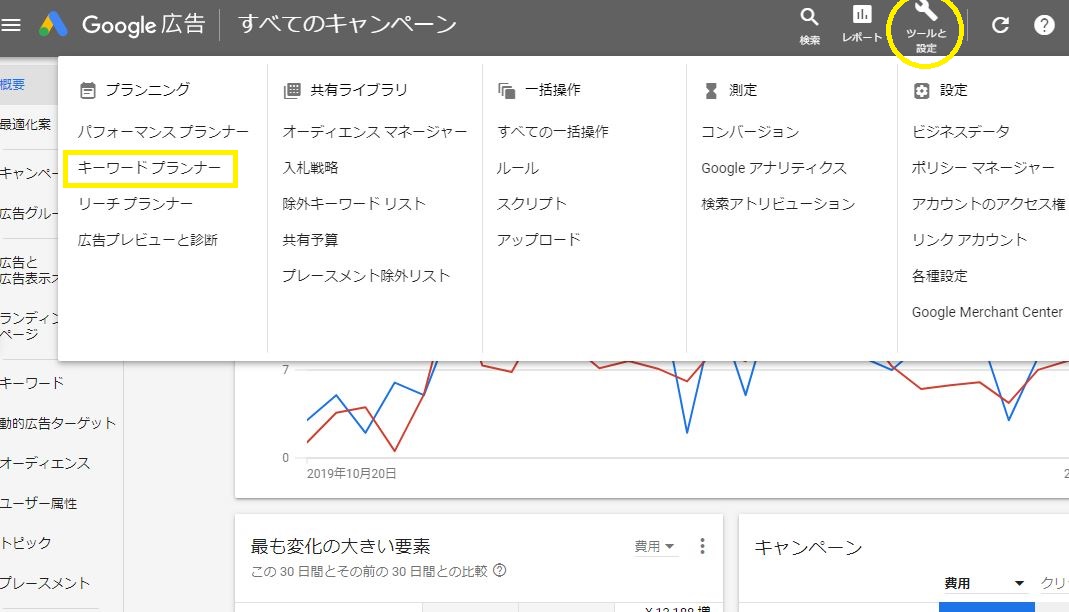
Task: Open パフォーマンス プランナー
Action: 163,132
